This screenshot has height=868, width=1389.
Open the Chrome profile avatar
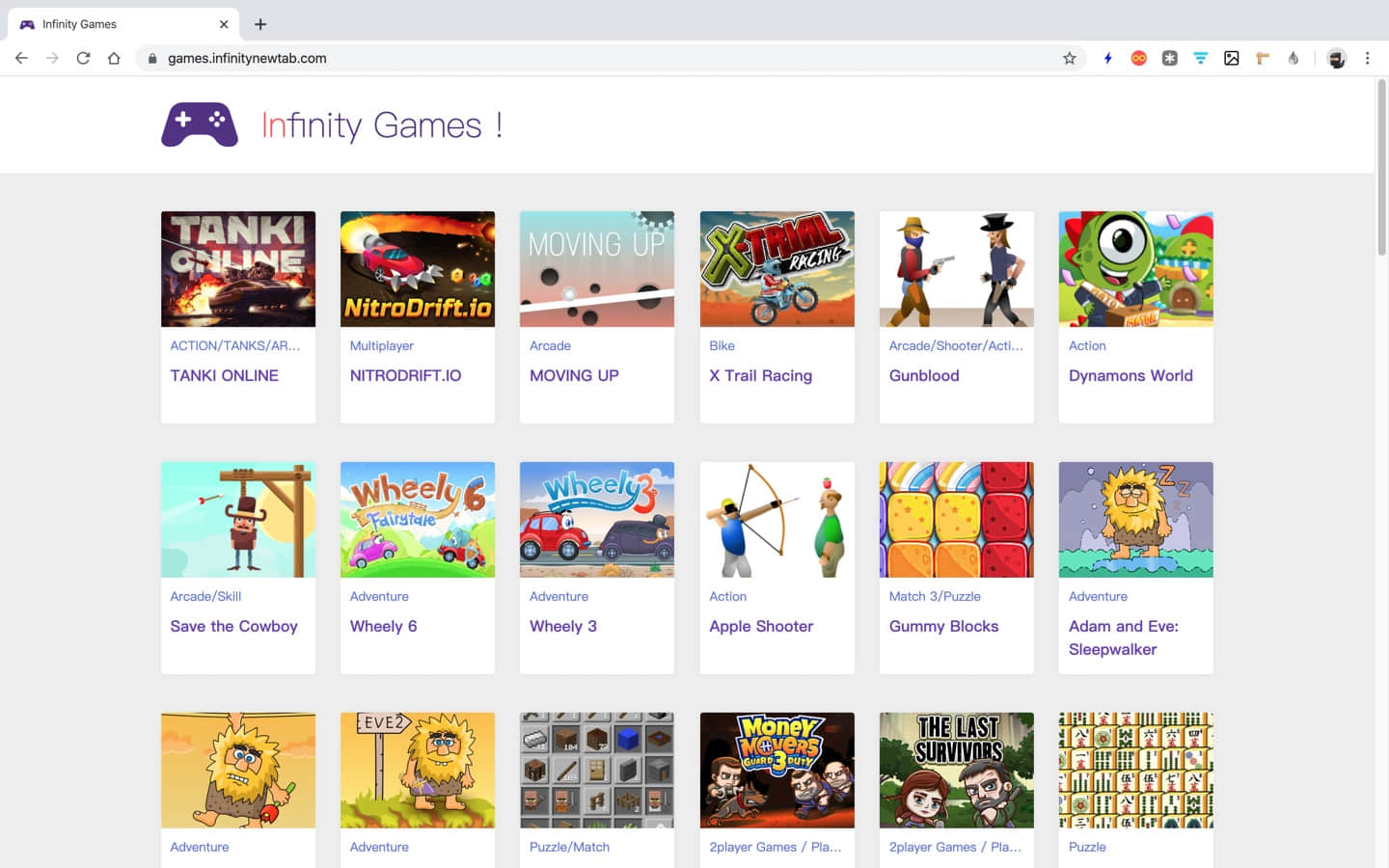1336,58
